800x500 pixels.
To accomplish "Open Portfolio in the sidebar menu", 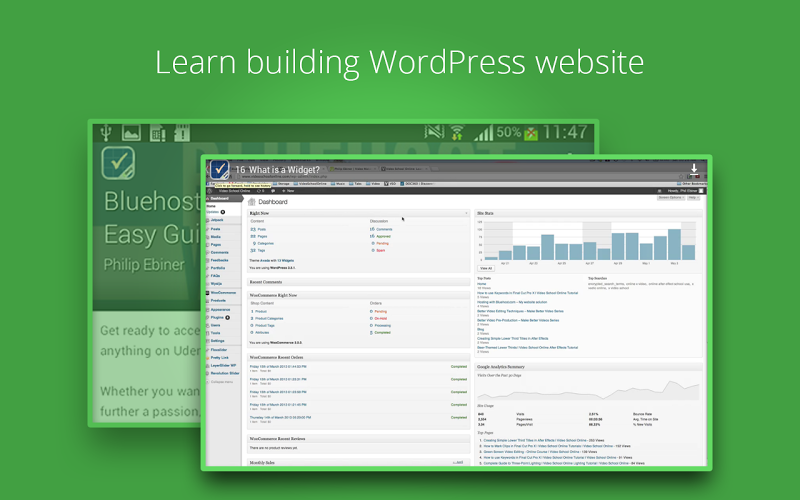I will (218, 268).
